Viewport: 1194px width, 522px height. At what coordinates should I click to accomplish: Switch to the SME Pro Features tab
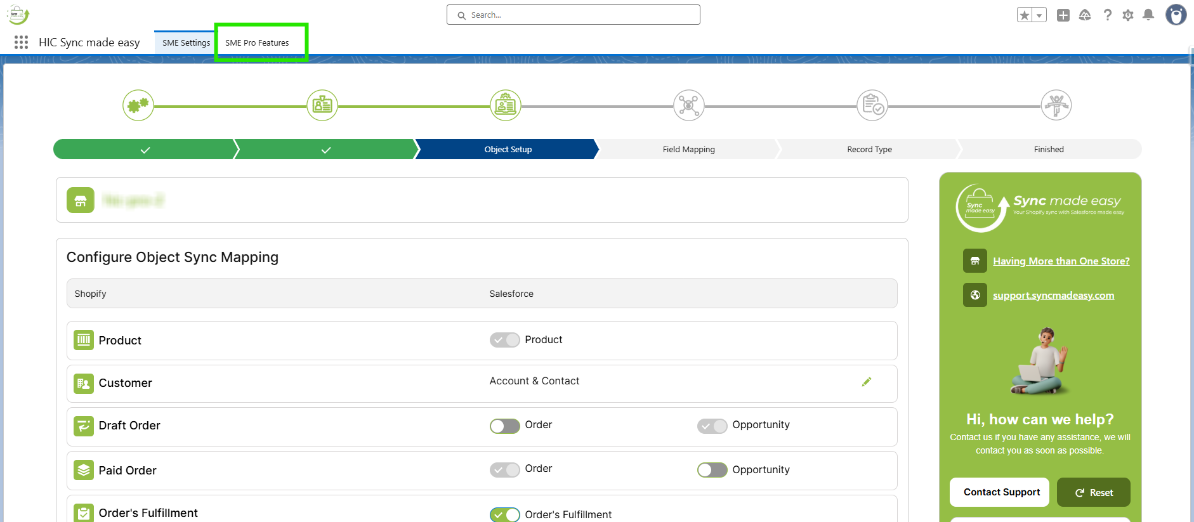257,43
